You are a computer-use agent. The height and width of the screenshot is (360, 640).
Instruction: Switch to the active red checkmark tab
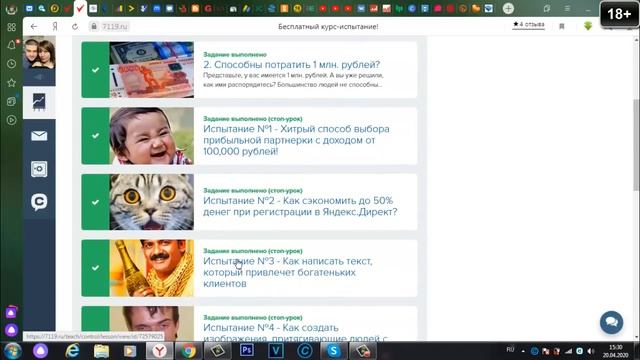pyautogui.click(x=80, y=8)
